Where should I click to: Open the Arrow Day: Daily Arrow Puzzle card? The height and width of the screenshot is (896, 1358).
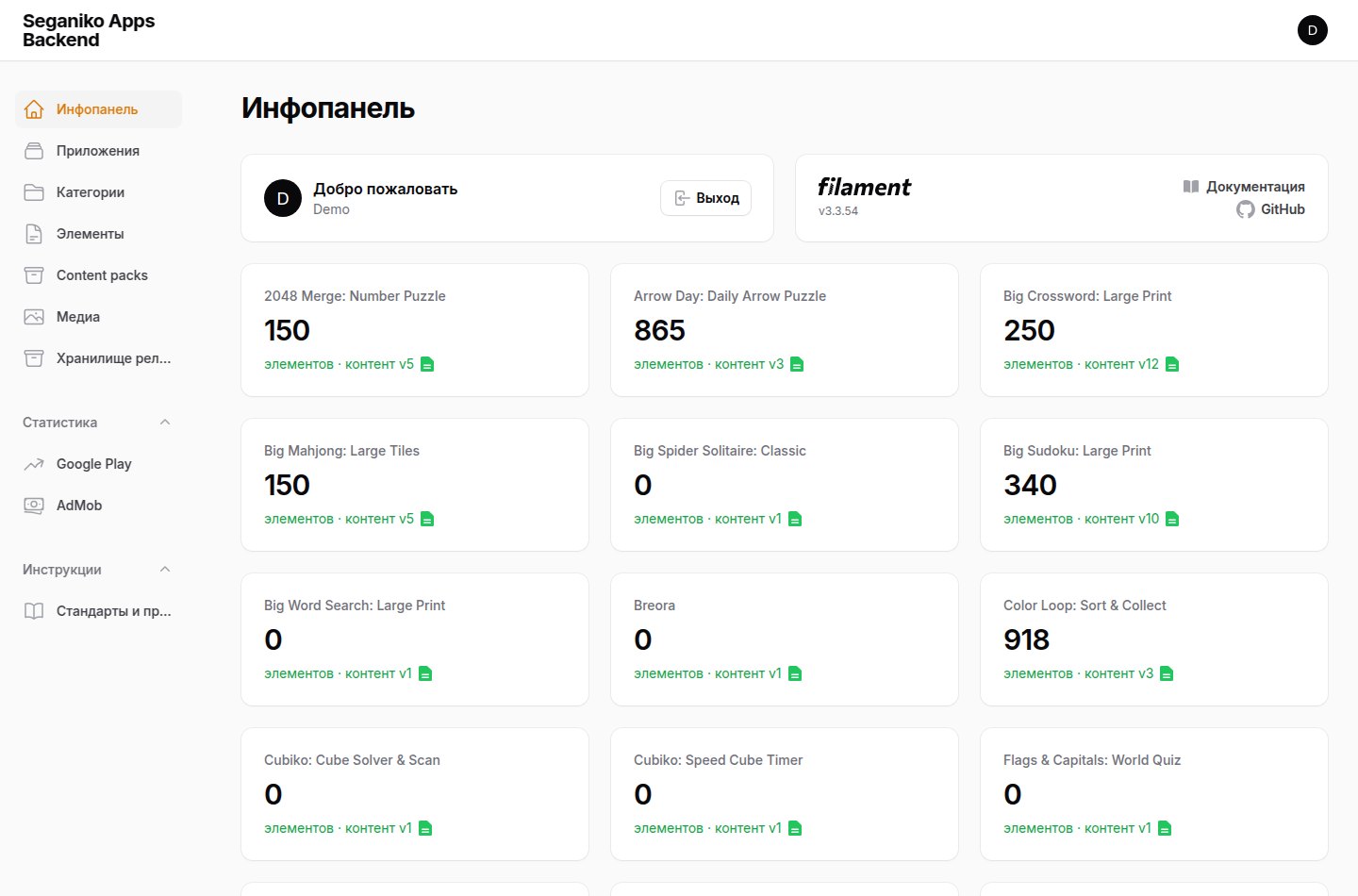click(785, 330)
